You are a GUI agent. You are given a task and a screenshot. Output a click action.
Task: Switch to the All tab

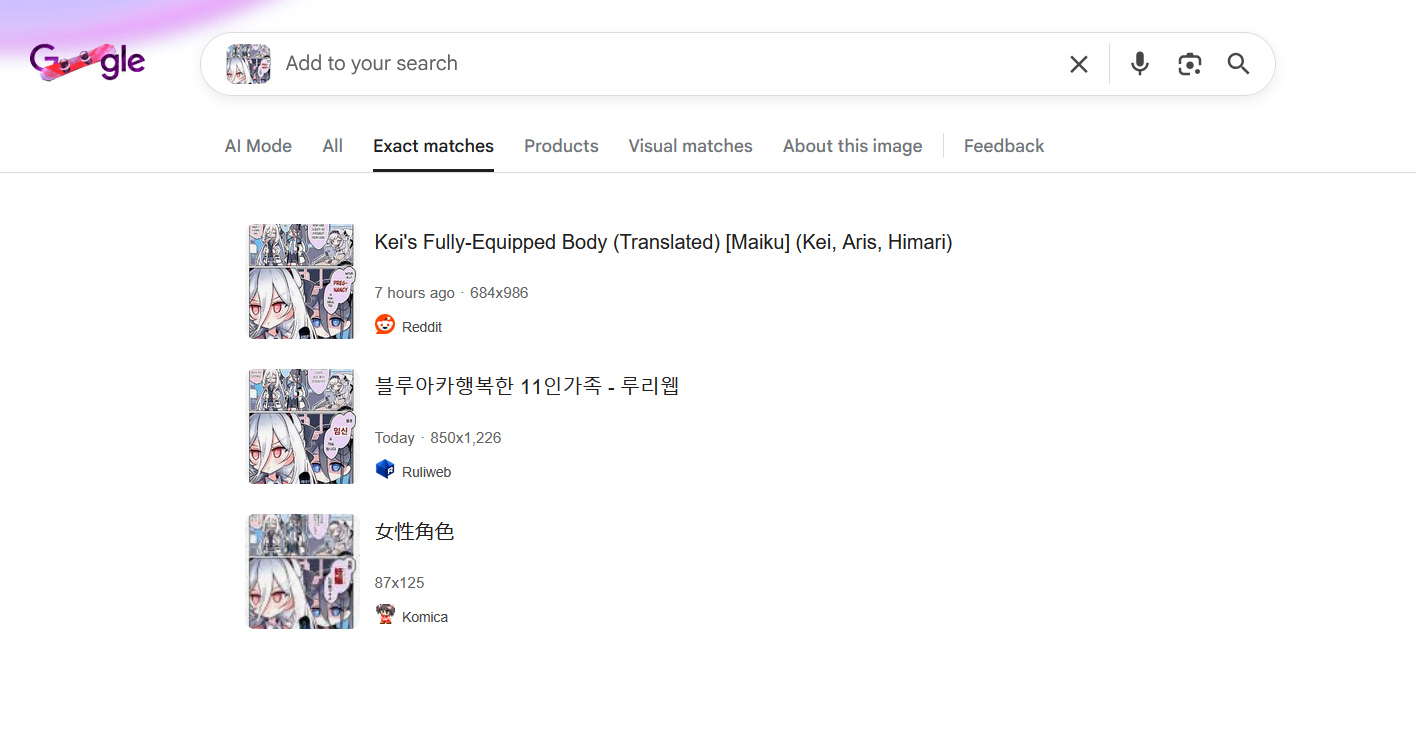point(333,146)
